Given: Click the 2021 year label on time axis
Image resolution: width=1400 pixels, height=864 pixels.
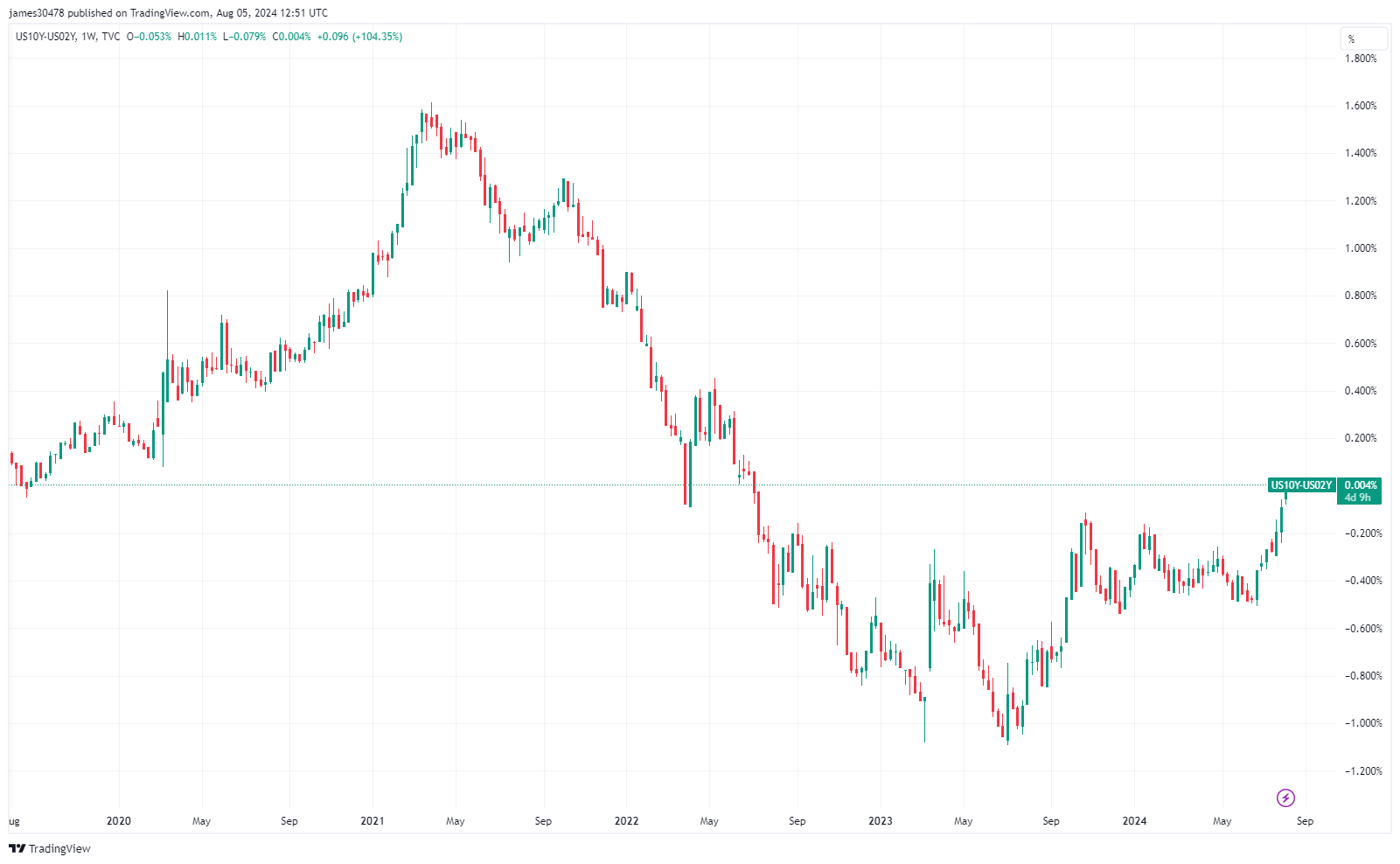Looking at the screenshot, I should coord(373,821).
